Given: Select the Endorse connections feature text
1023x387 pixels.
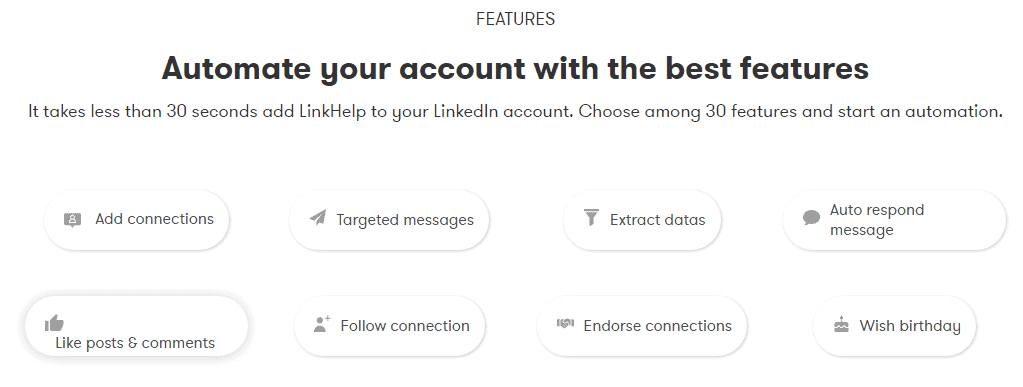Looking at the screenshot, I should [658, 326].
